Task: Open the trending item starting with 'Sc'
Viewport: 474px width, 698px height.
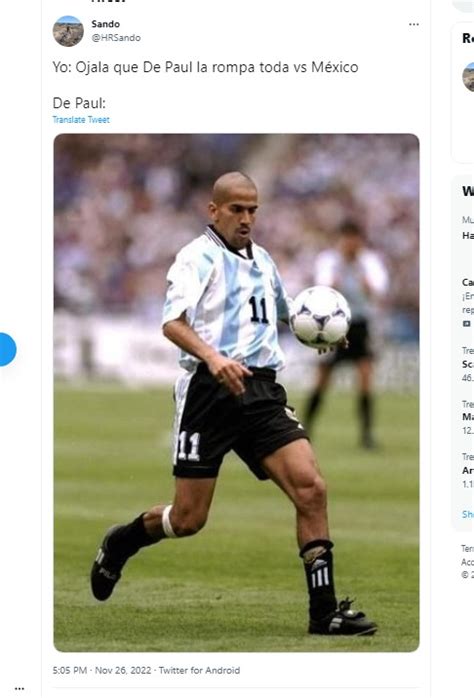Action: pos(468,364)
